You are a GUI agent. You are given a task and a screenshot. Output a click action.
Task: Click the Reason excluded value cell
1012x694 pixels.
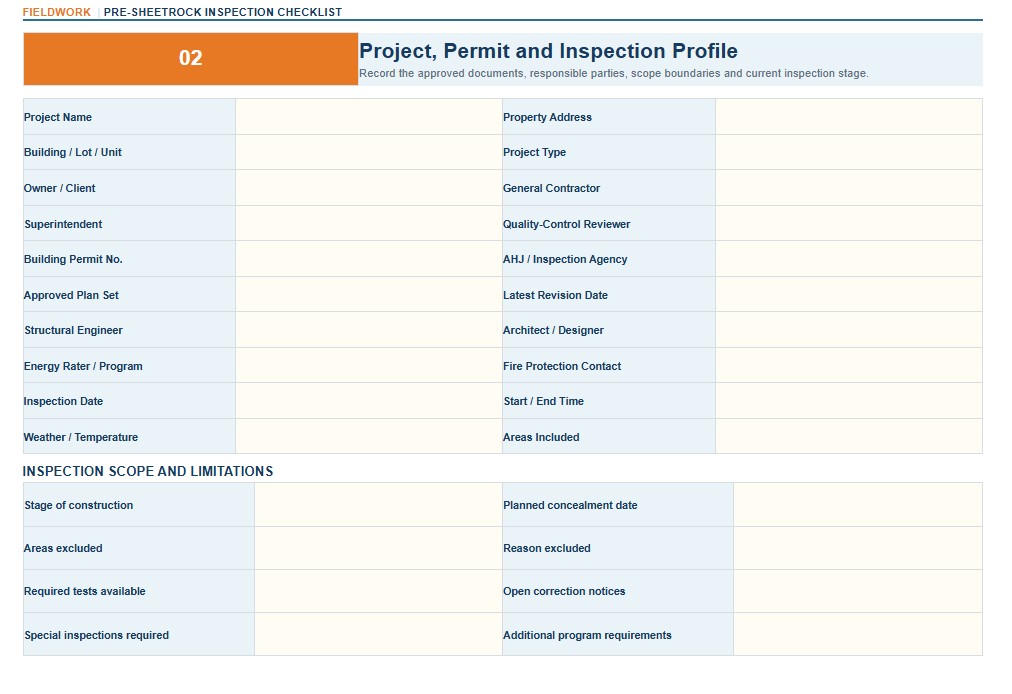858,548
